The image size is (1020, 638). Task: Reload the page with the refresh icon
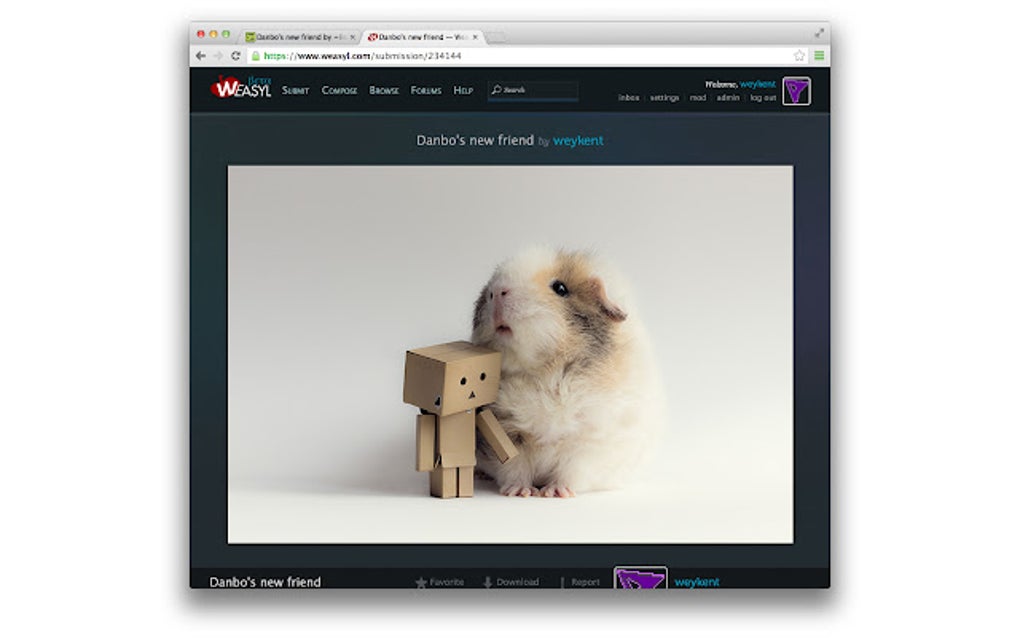(235, 56)
